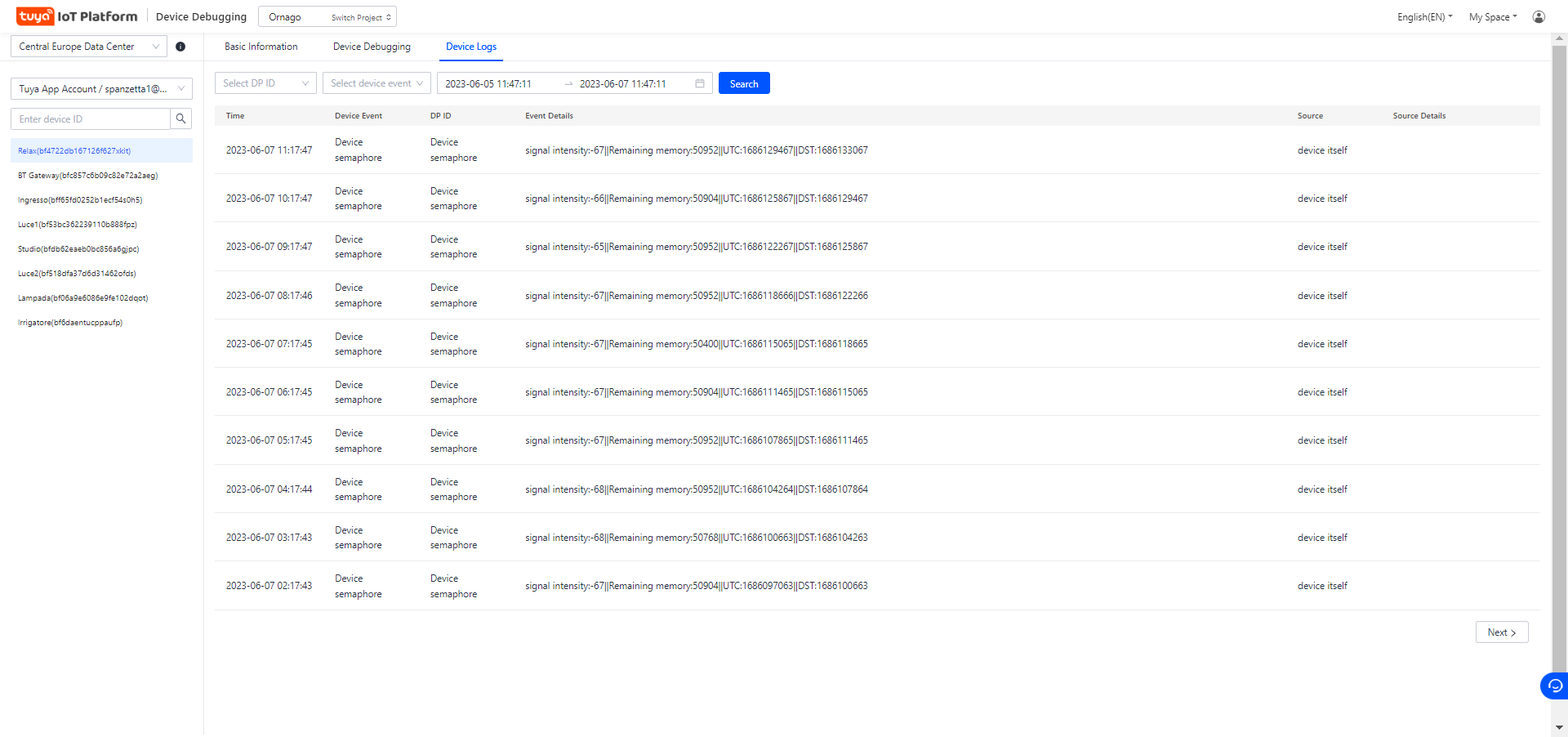
Task: Open the English(EN) language menu
Action: tap(1423, 16)
